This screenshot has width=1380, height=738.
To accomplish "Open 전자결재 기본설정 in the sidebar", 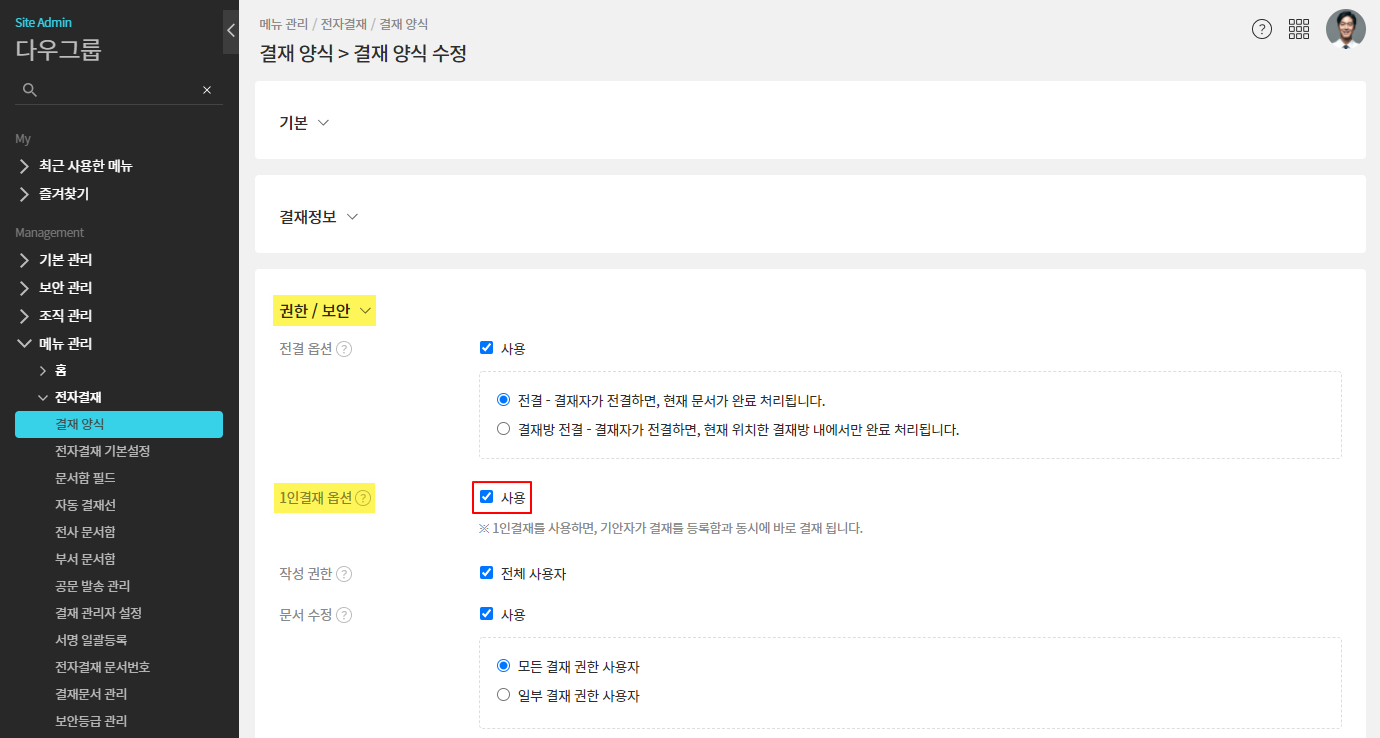I will pos(102,451).
